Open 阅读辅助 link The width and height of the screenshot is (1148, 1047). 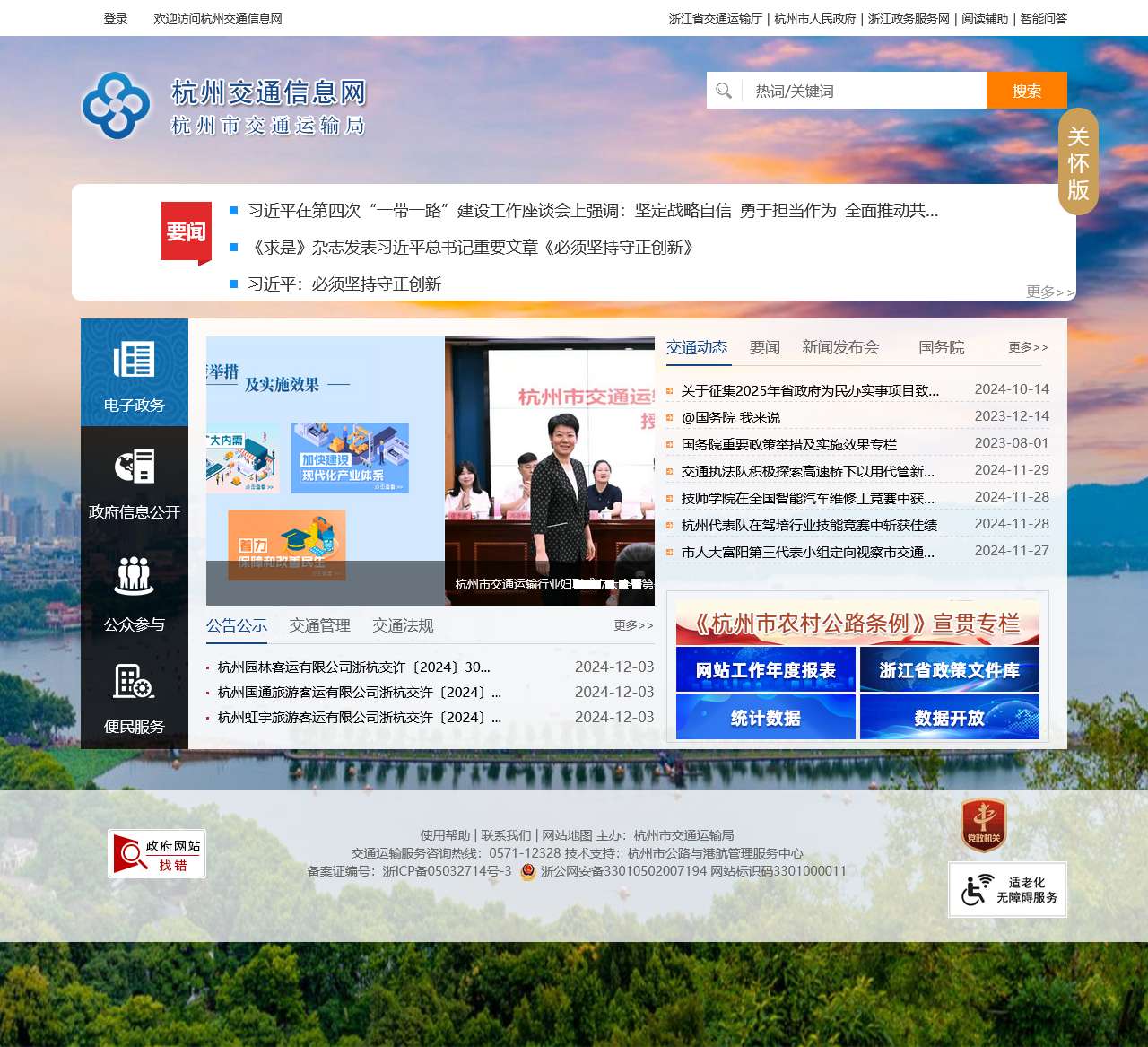[985, 19]
